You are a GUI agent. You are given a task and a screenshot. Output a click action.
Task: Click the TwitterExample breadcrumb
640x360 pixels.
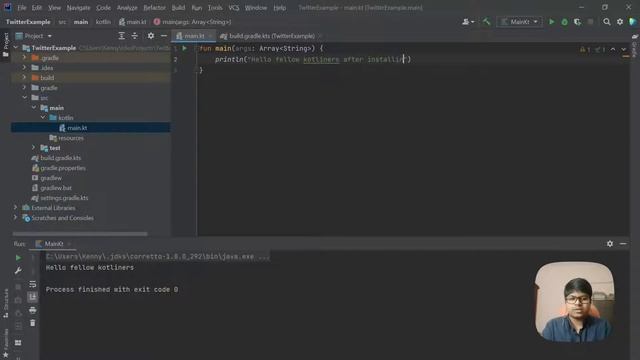pyautogui.click(x=28, y=22)
